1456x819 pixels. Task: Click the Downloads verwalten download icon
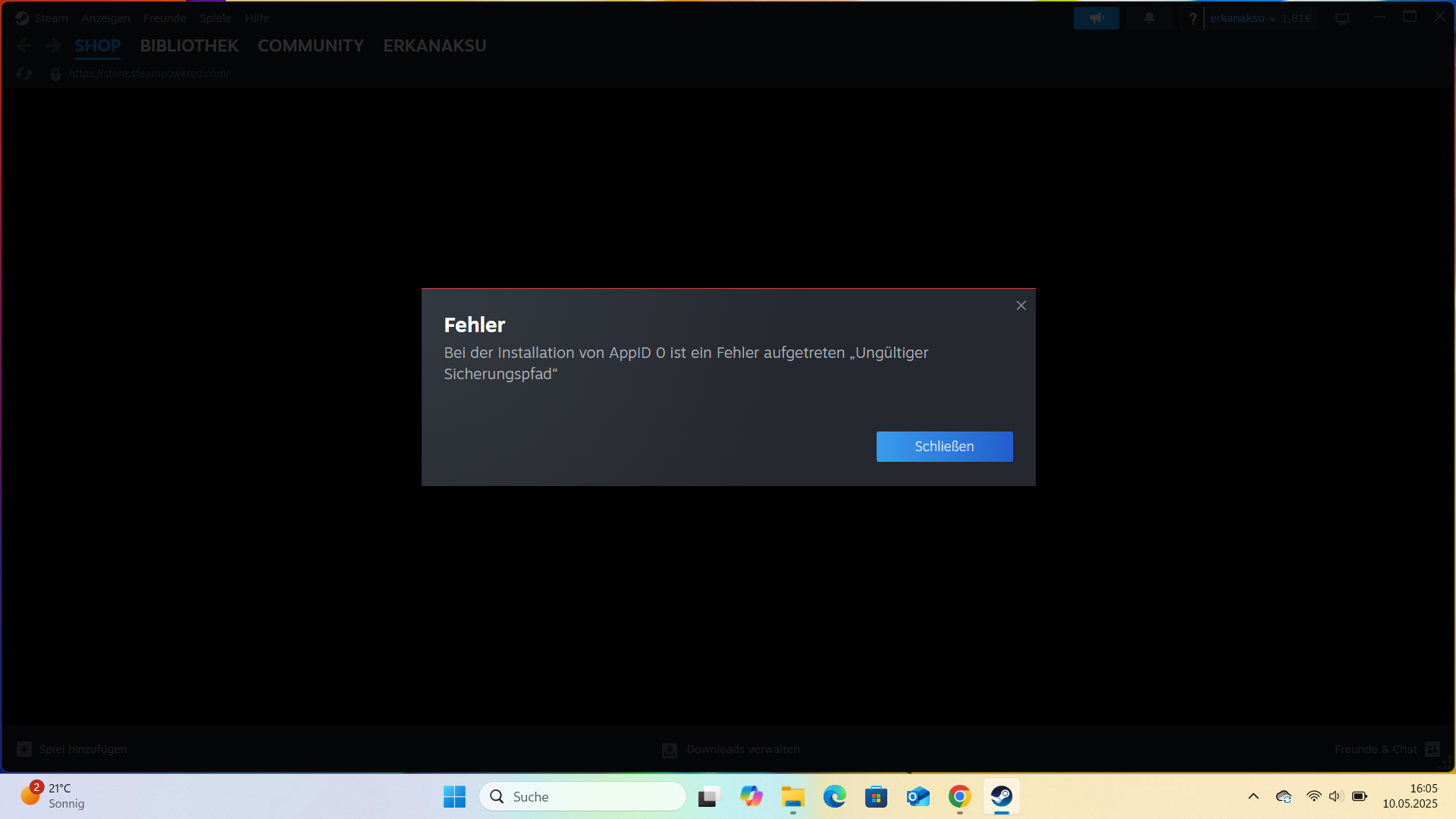[669, 749]
